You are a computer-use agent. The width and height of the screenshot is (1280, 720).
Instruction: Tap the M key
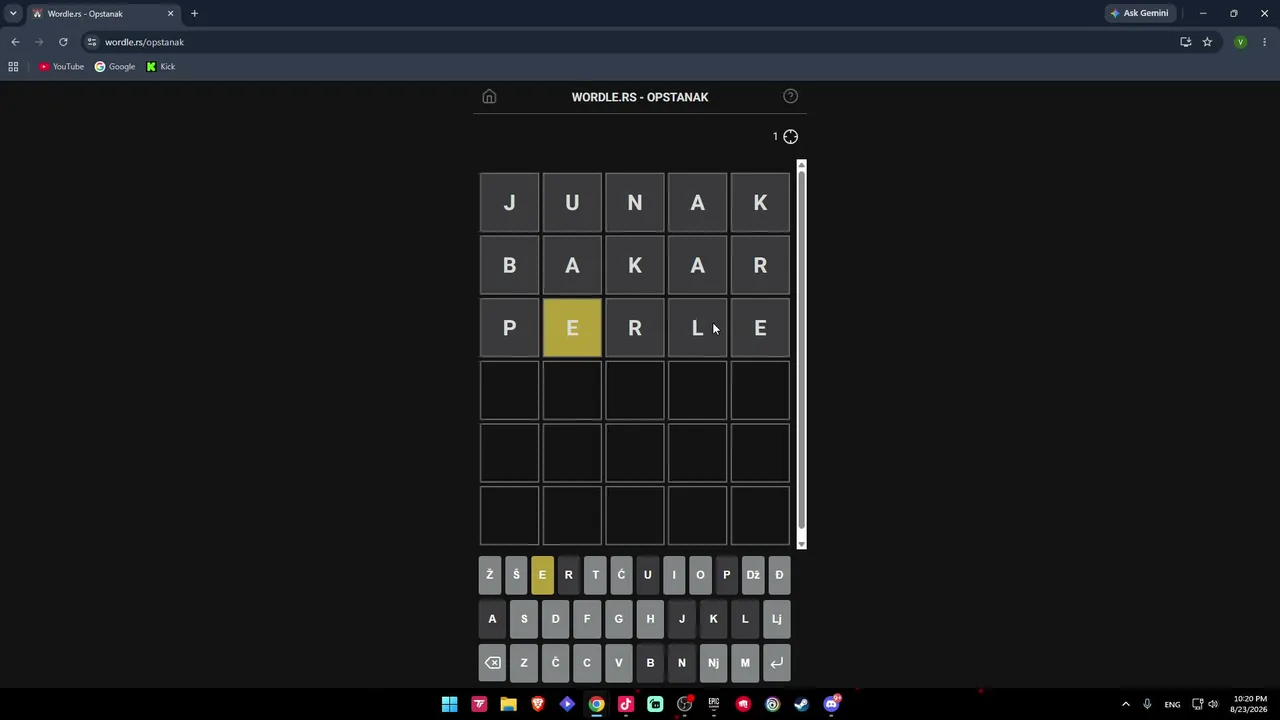745,663
